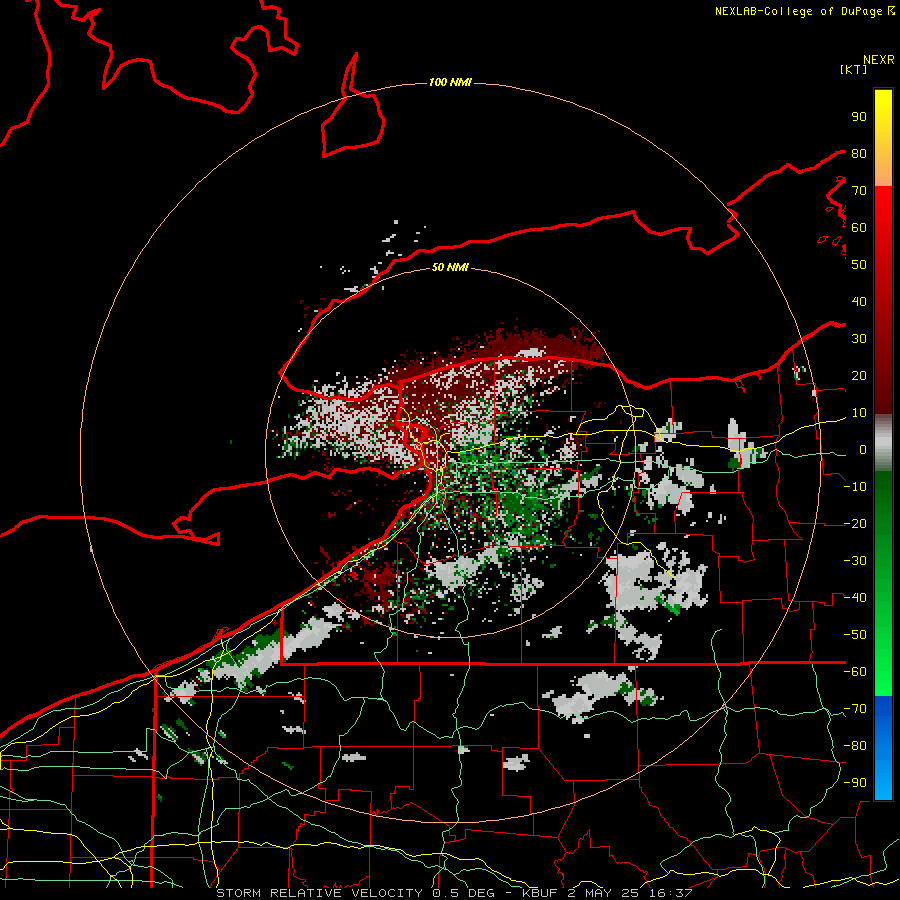Click the 0 value on the velocity scale

point(863,449)
